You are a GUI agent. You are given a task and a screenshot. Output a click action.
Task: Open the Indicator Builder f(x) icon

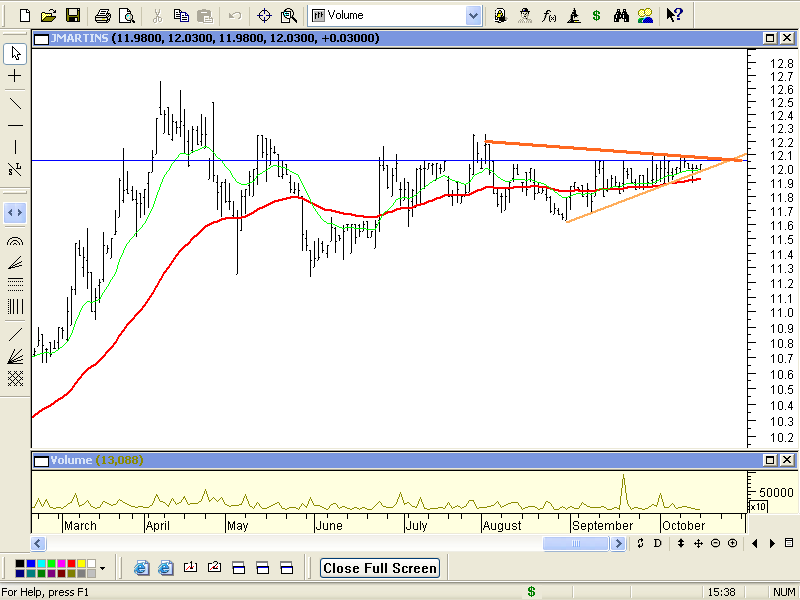click(549, 16)
